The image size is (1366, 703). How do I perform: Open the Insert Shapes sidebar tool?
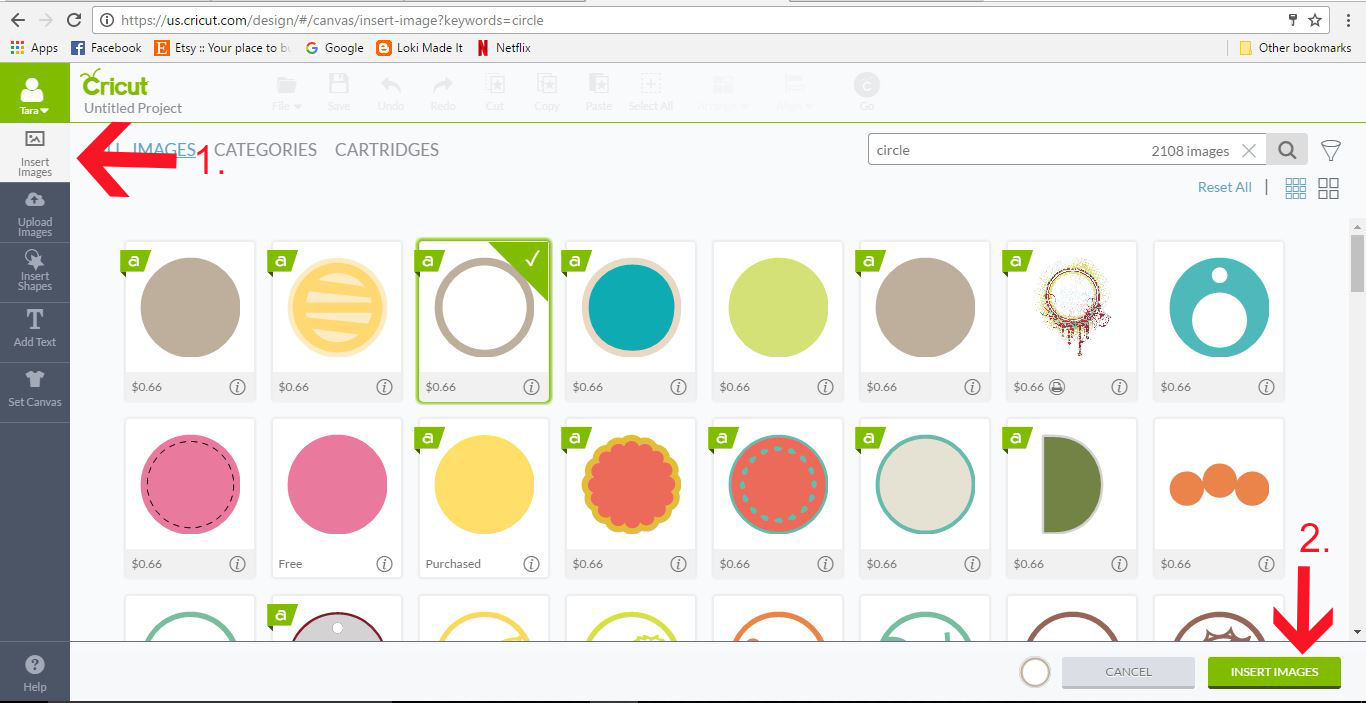pyautogui.click(x=35, y=273)
